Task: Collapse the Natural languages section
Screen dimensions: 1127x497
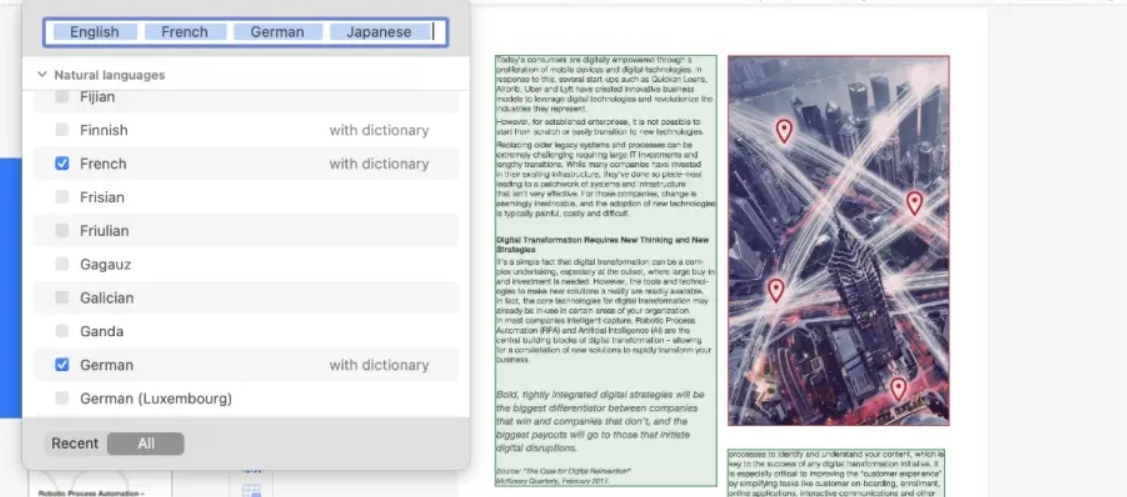Action: [42, 75]
